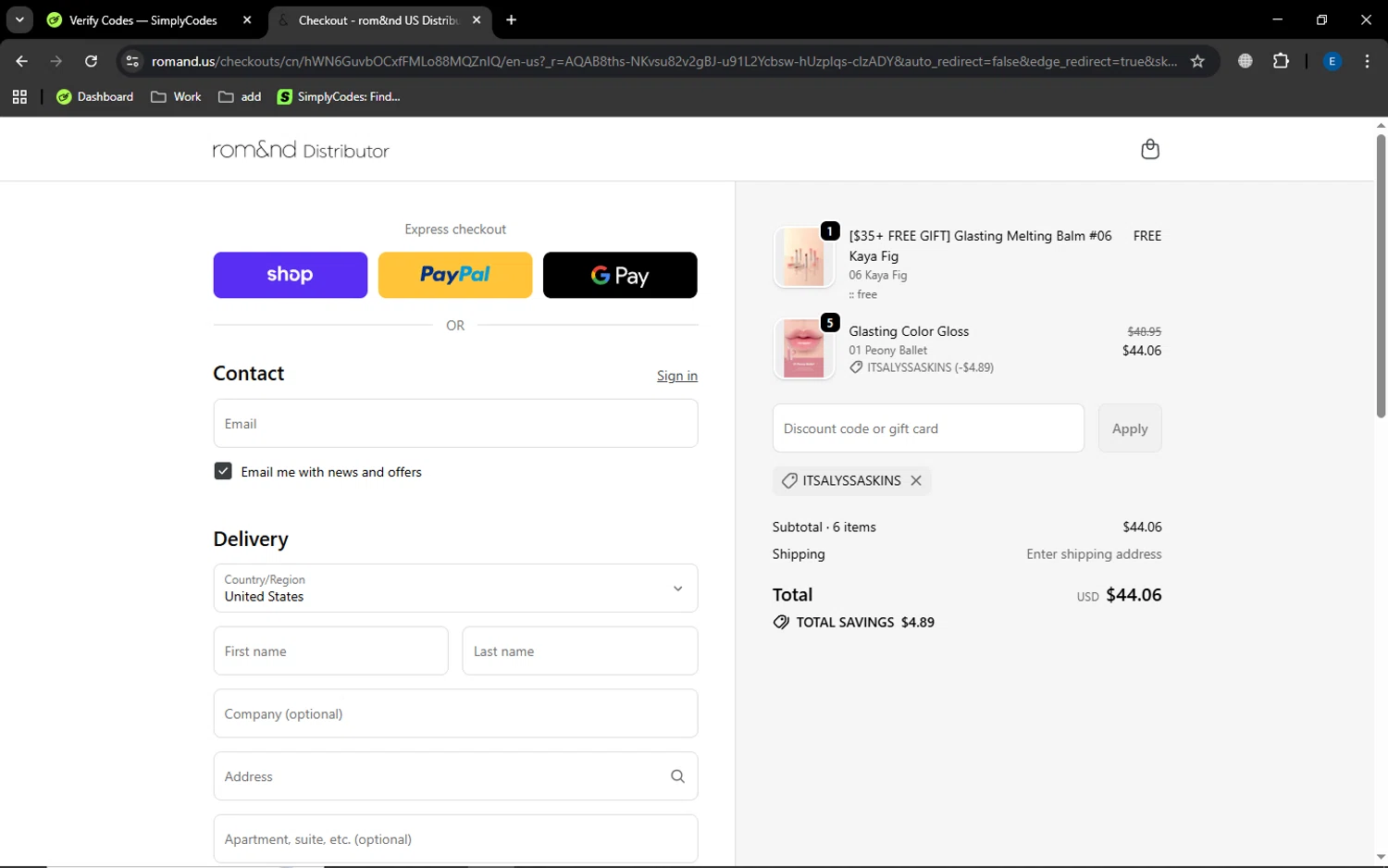1388x868 pixels.
Task: Click the Sign in link
Action: click(677, 376)
